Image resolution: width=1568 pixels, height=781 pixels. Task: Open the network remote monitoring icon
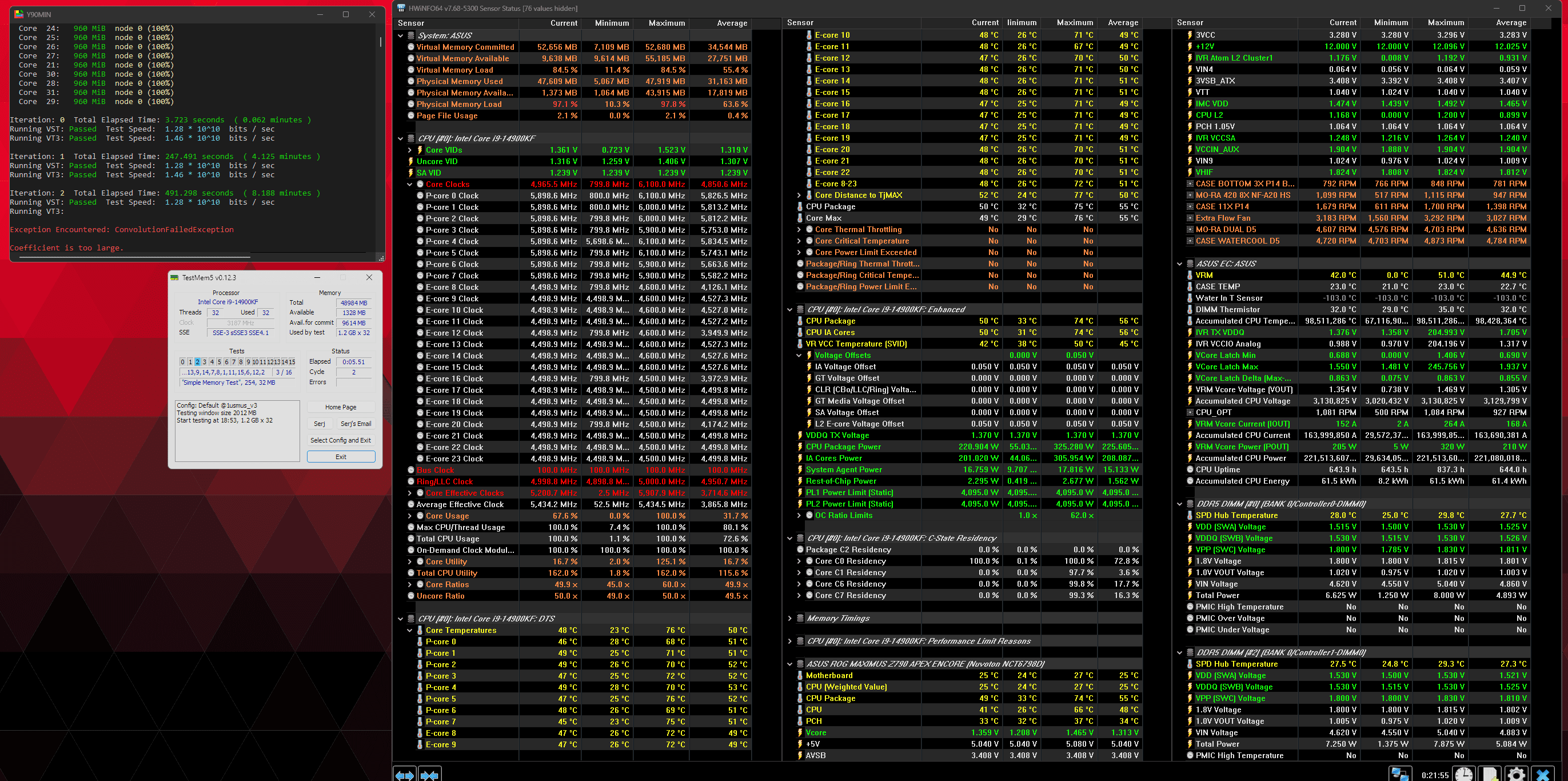point(1400,774)
